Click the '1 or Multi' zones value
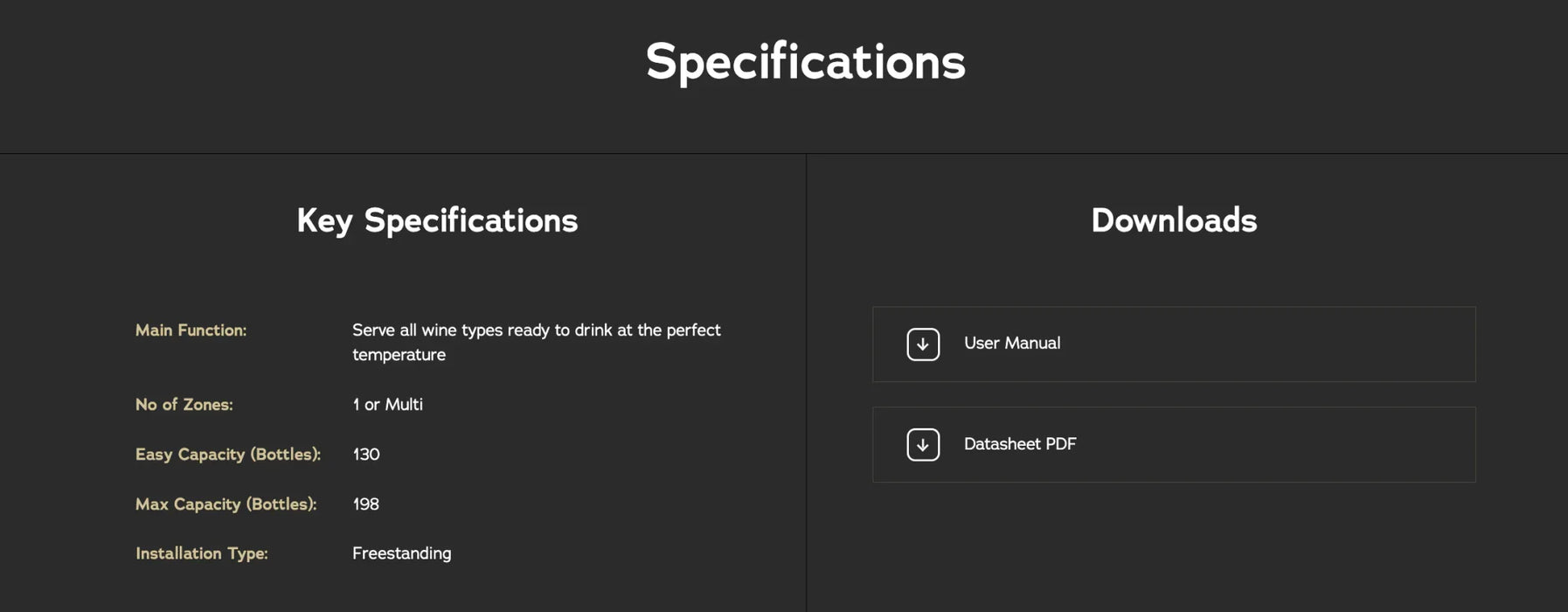Screen dimensions: 1568x612 (x=387, y=405)
